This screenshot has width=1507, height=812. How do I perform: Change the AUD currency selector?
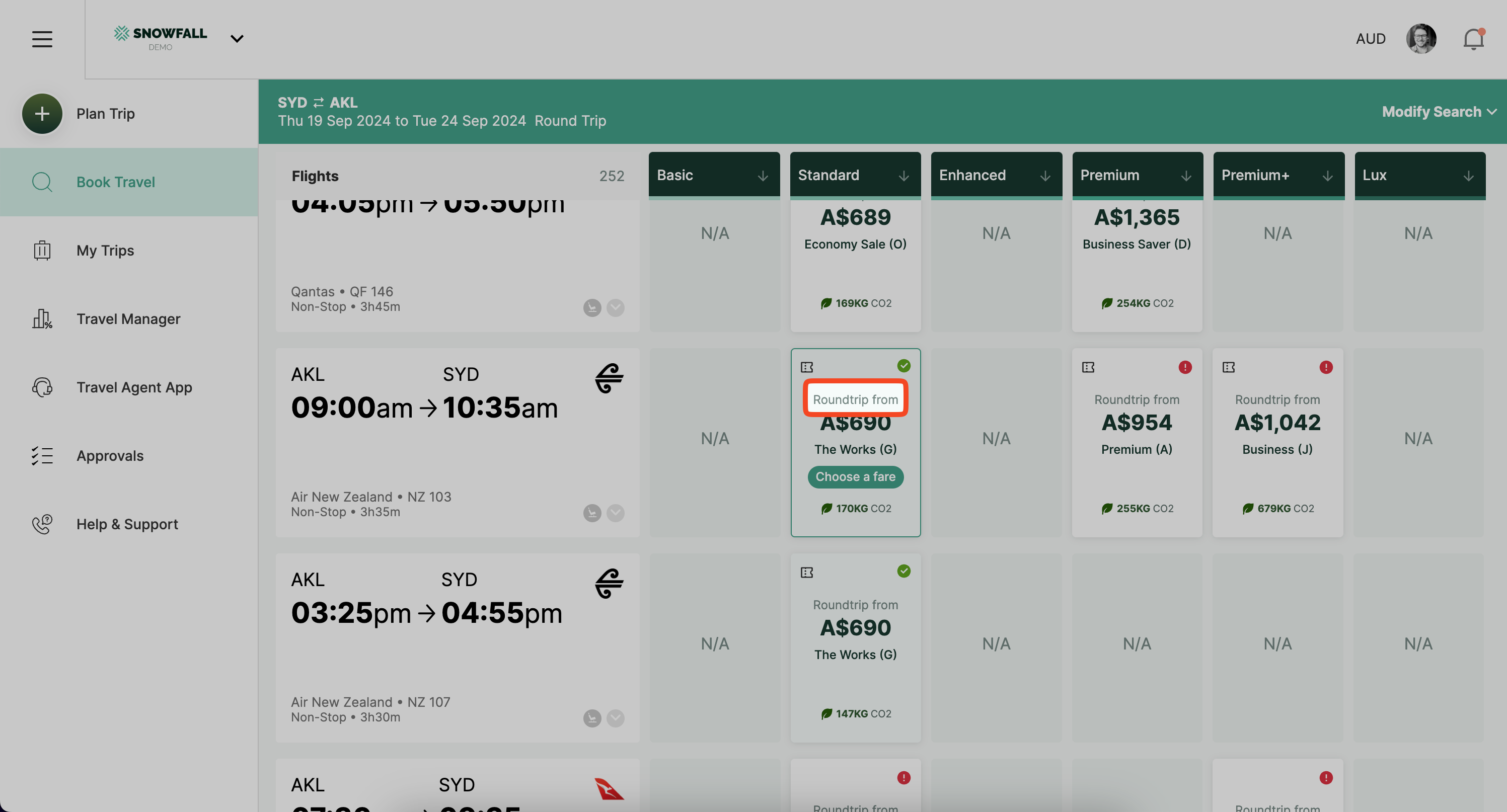pyautogui.click(x=1370, y=39)
